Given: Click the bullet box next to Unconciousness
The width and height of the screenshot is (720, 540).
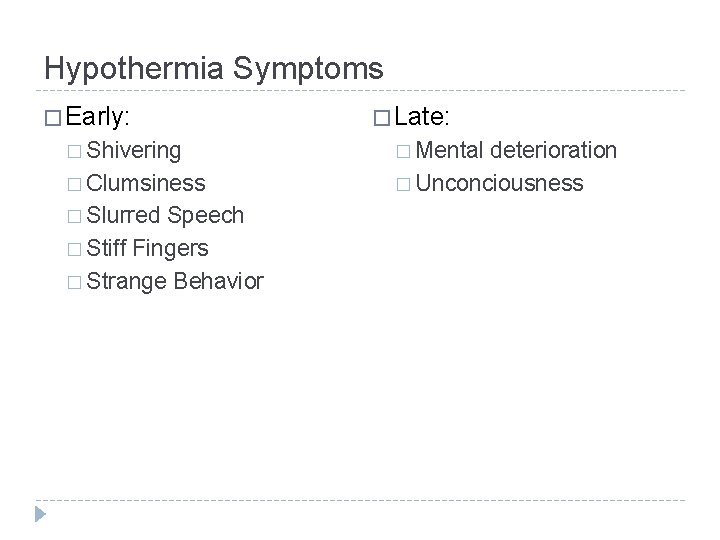Looking at the screenshot, I should pyautogui.click(x=403, y=185).
